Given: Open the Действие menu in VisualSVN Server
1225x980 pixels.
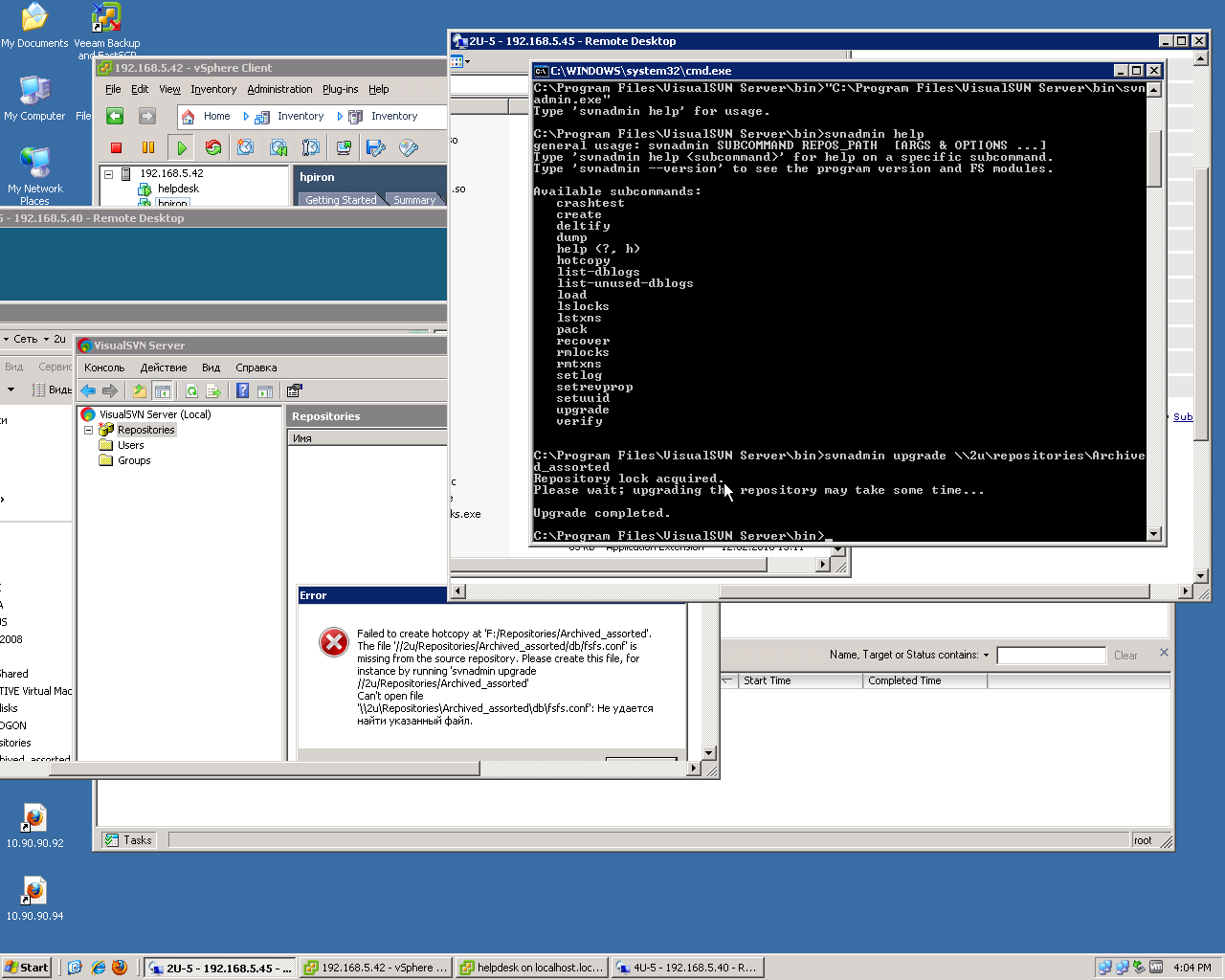Looking at the screenshot, I should 164,367.
